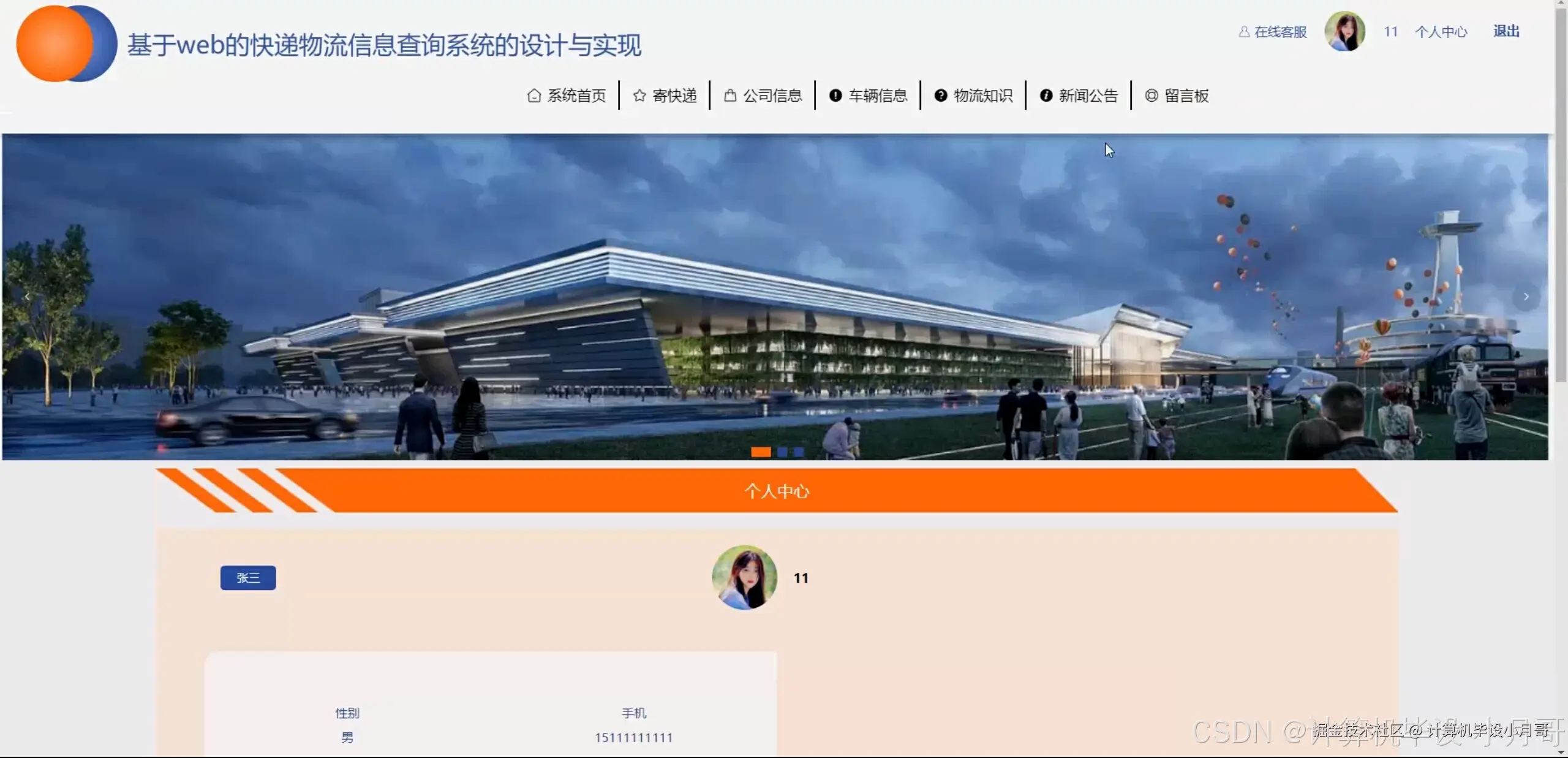Open the user avatar in the header
This screenshot has height=758, width=1568.
(1344, 31)
